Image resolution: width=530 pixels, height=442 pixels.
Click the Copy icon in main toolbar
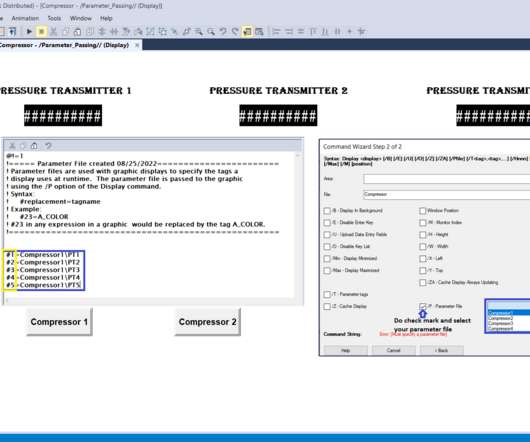pos(66,31)
